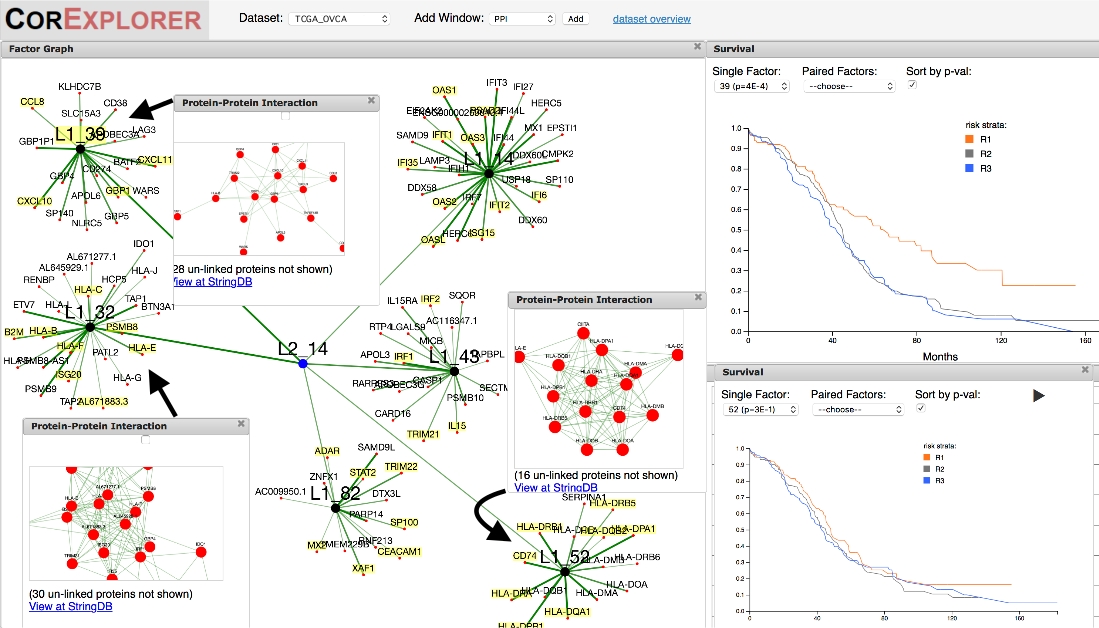The width and height of the screenshot is (1099, 628).
Task: Click the blue R3 swatch in lower Survival legend
Action: point(927,480)
